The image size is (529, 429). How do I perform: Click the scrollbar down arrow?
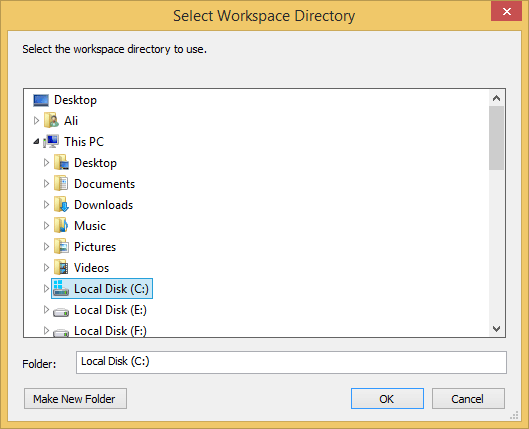pos(496,328)
